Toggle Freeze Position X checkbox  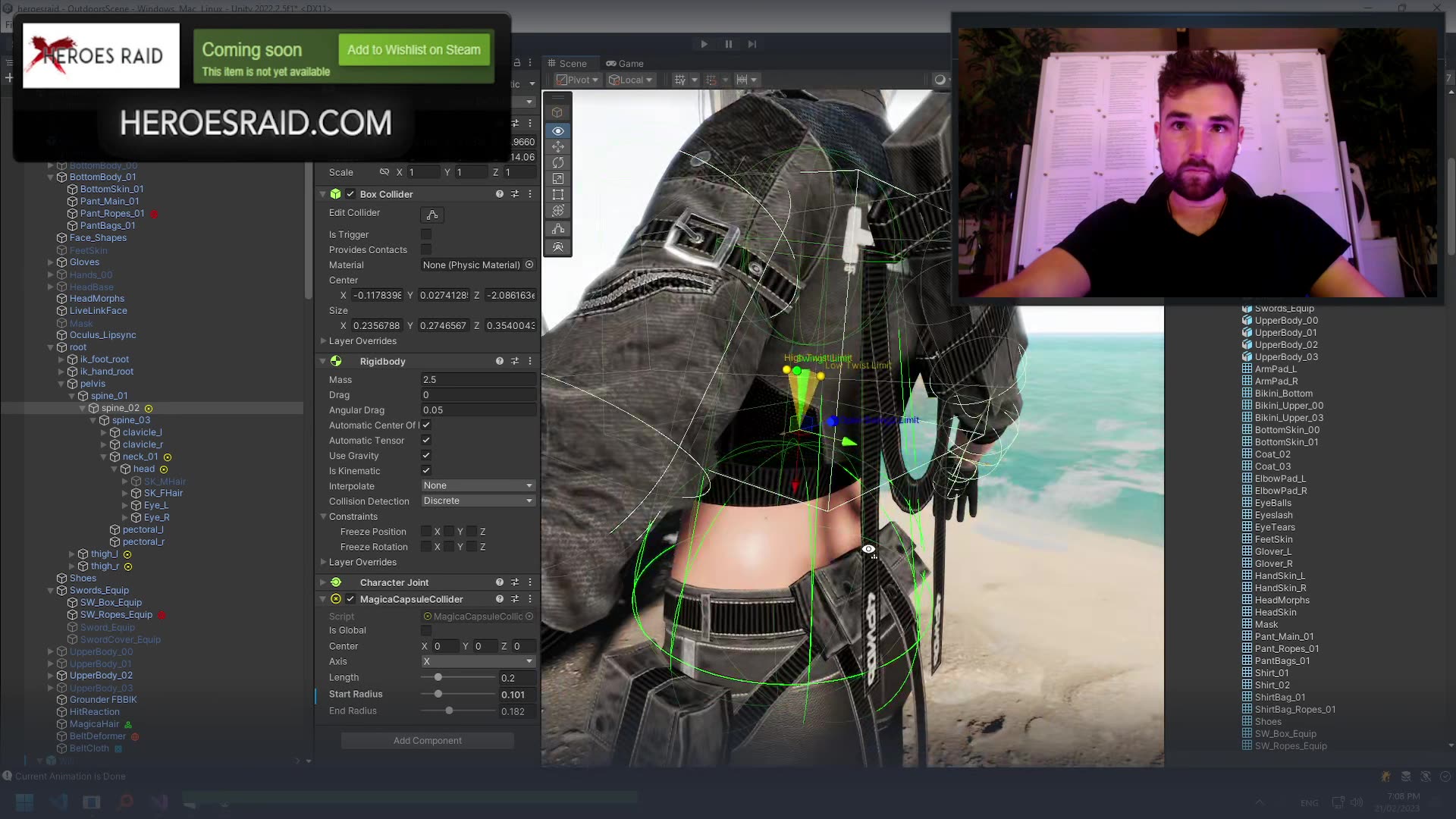coord(426,532)
